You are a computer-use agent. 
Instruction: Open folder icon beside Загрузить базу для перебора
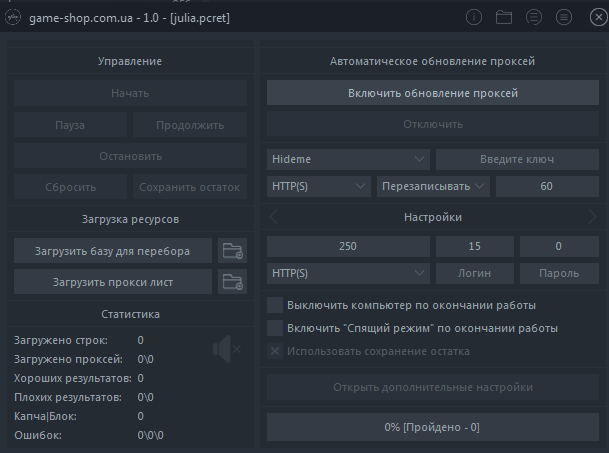pyautogui.click(x=232, y=251)
